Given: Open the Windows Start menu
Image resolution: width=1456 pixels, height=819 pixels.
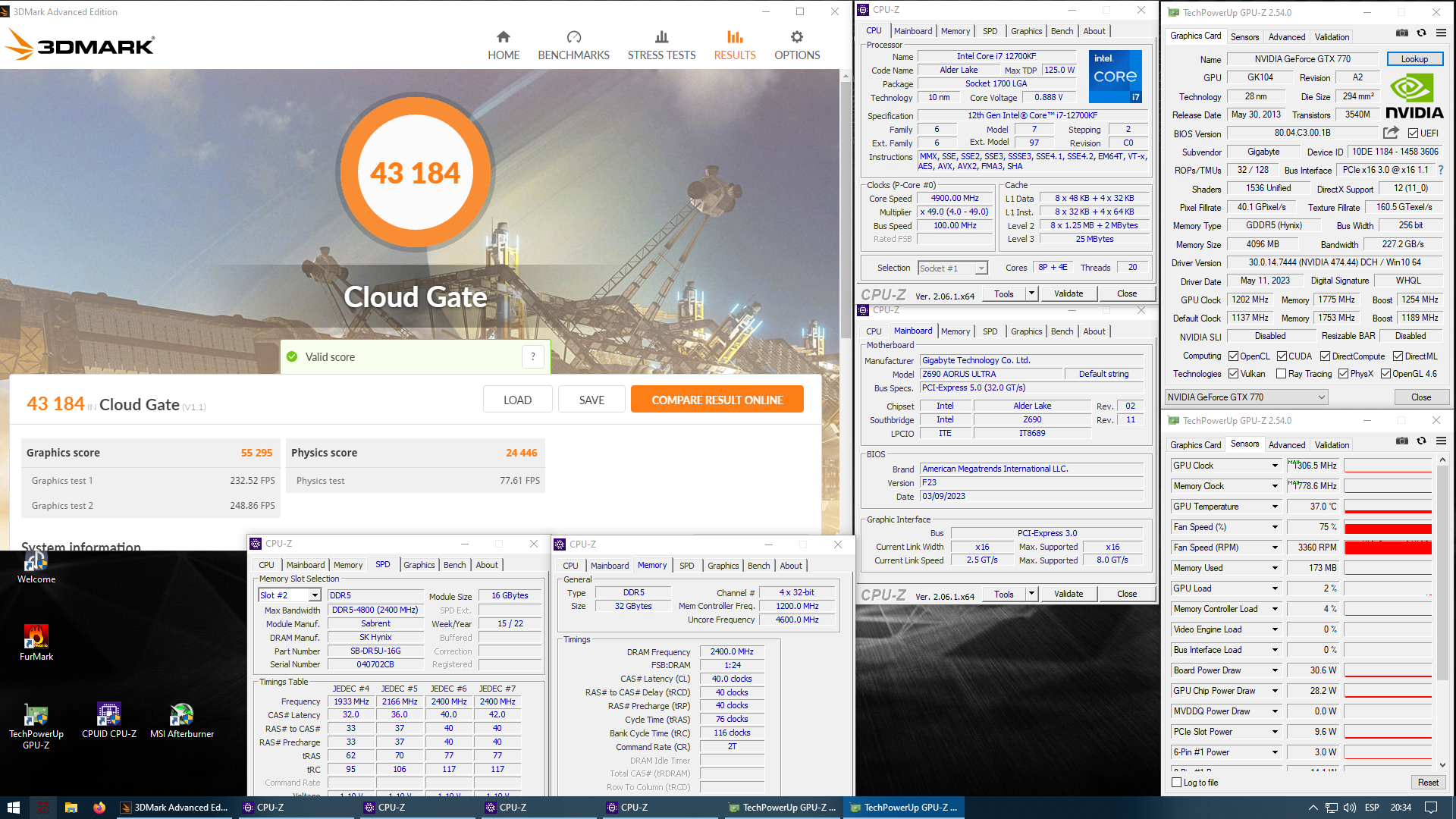Looking at the screenshot, I should 13,808.
